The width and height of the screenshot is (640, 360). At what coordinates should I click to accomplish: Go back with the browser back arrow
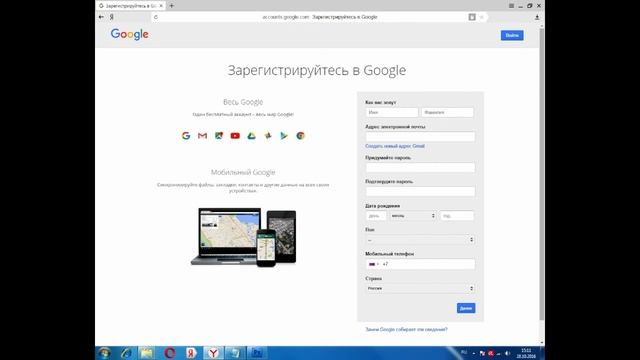coord(101,17)
